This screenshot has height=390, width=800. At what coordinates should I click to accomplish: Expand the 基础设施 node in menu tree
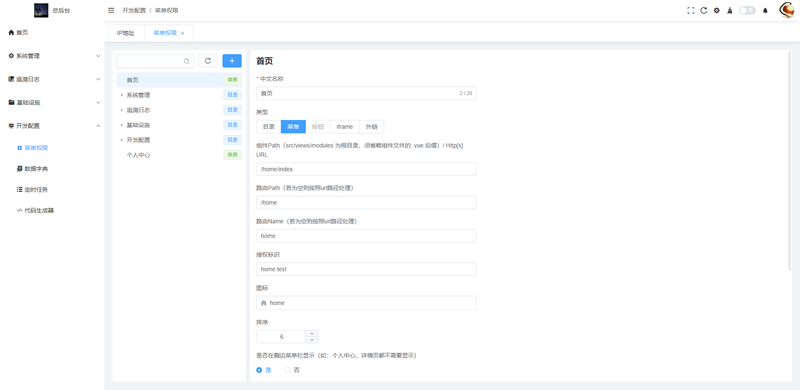tap(121, 125)
